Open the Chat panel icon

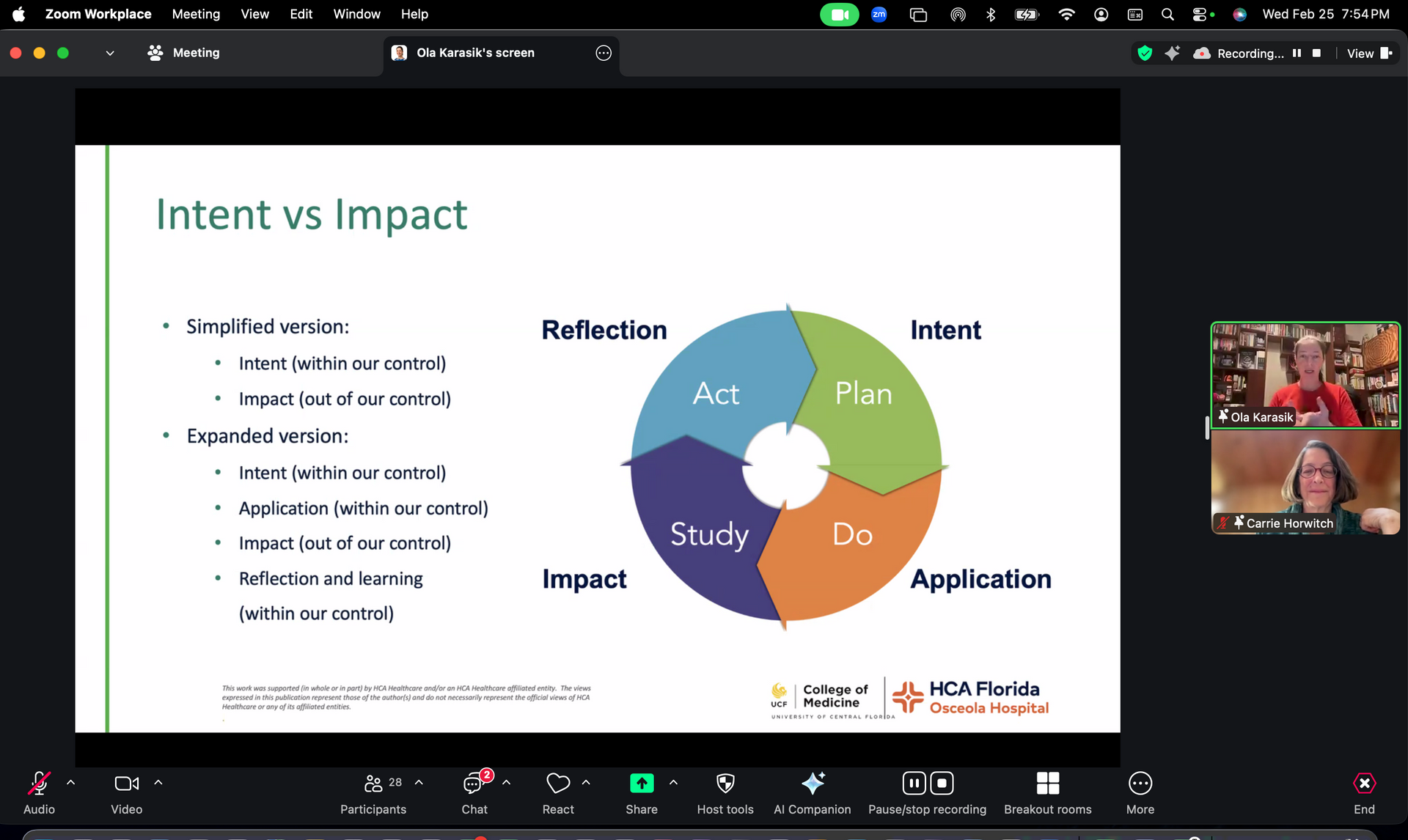pos(474,784)
